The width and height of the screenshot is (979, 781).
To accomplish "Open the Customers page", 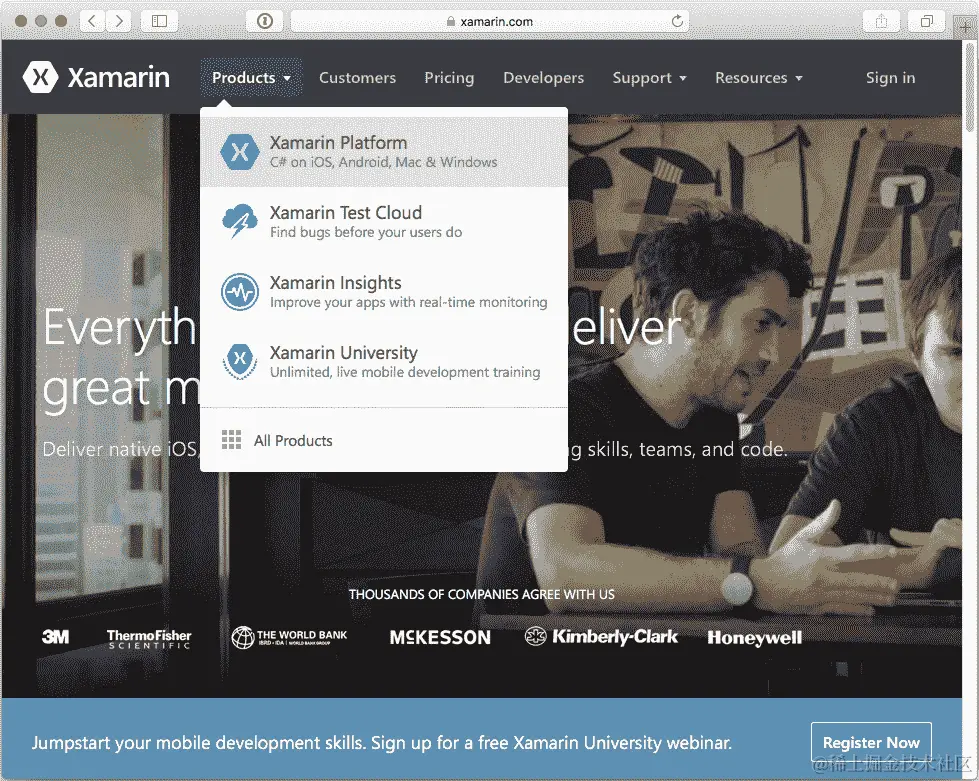I will 357,77.
